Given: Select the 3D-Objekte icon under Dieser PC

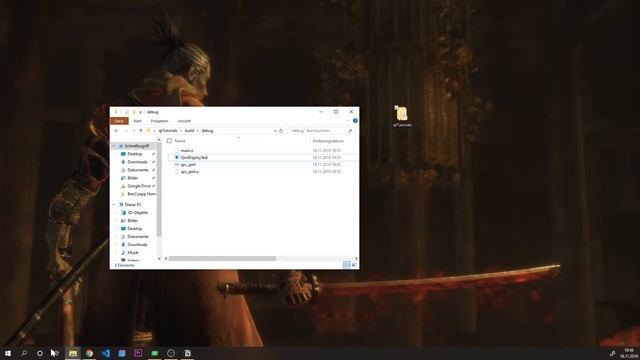Looking at the screenshot, I should pos(123,213).
